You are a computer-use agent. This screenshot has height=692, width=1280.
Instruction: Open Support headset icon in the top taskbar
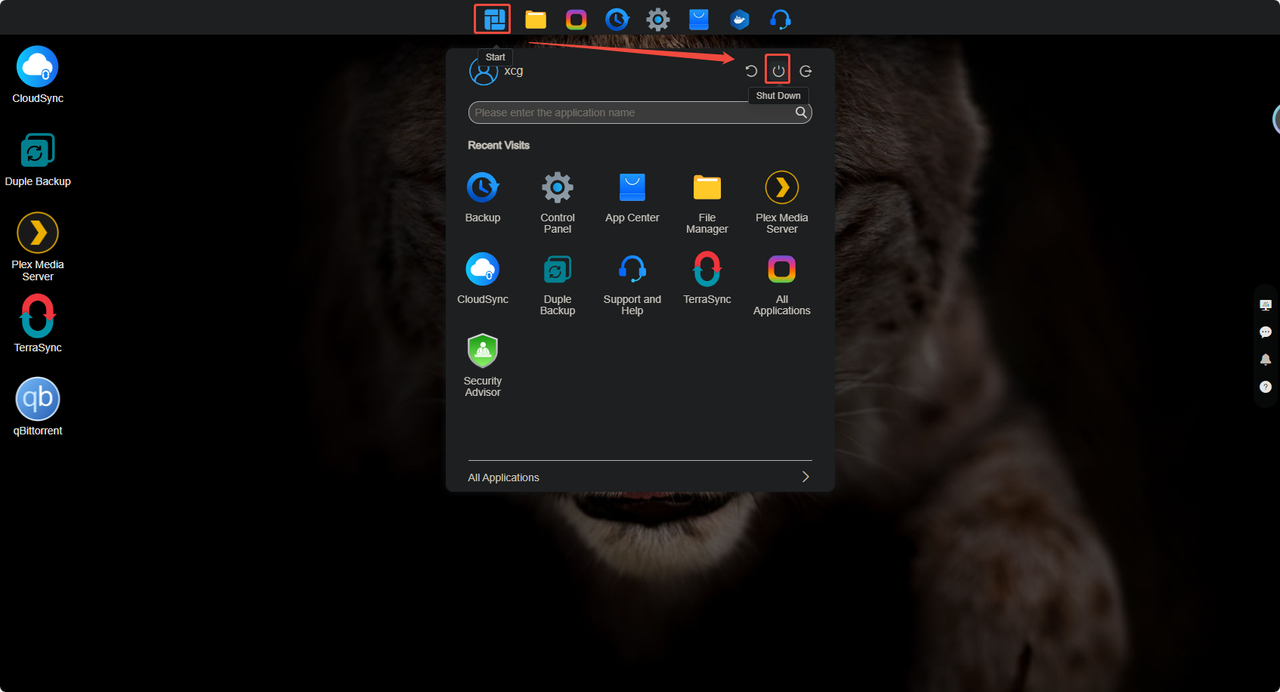pyautogui.click(x=780, y=19)
